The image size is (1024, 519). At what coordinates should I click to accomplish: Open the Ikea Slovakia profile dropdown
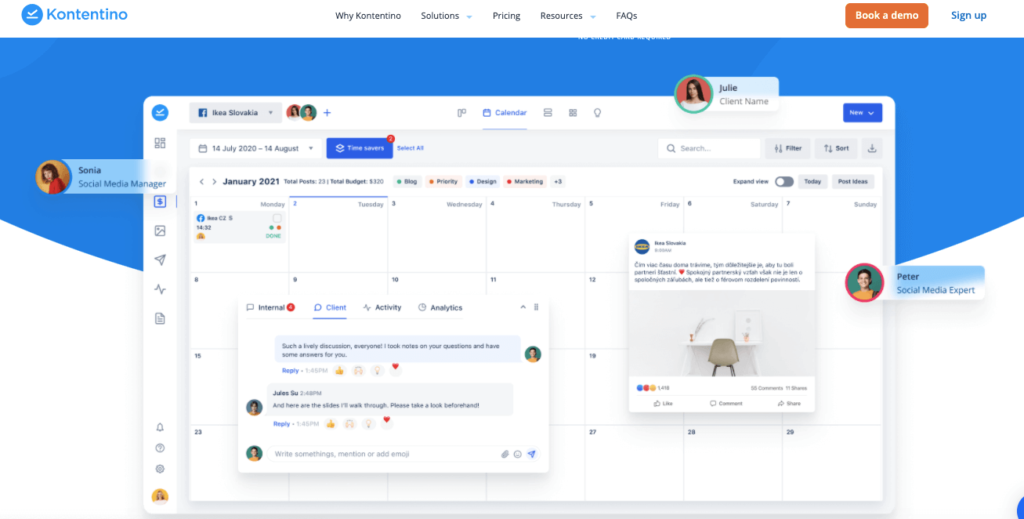[236, 113]
